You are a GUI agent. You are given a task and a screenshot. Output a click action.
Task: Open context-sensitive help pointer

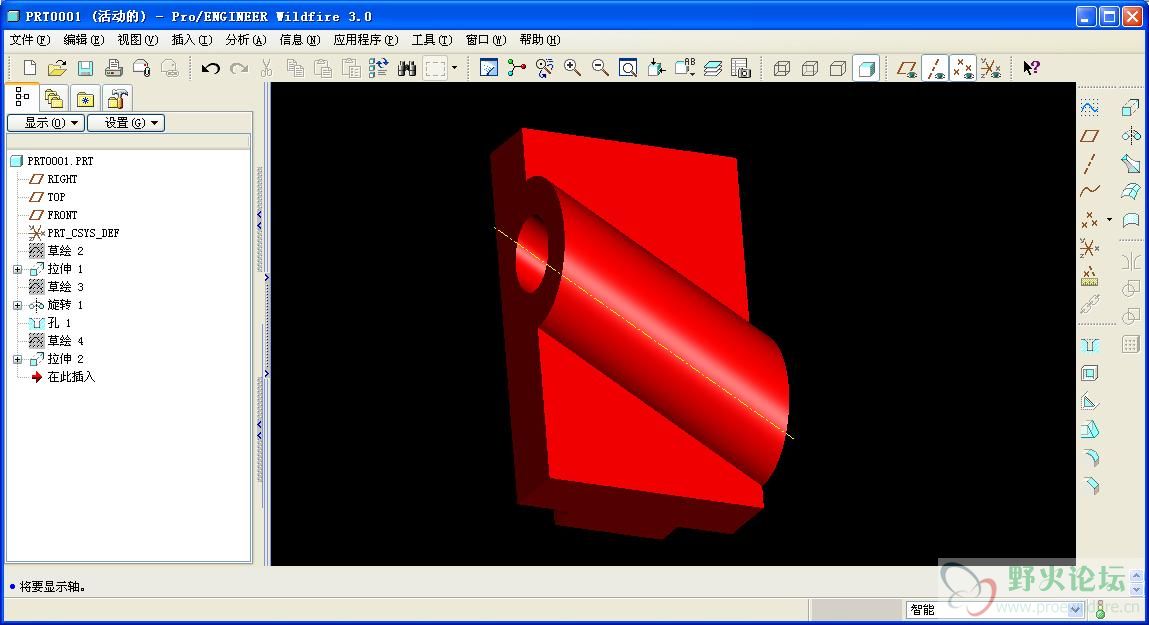click(1031, 68)
